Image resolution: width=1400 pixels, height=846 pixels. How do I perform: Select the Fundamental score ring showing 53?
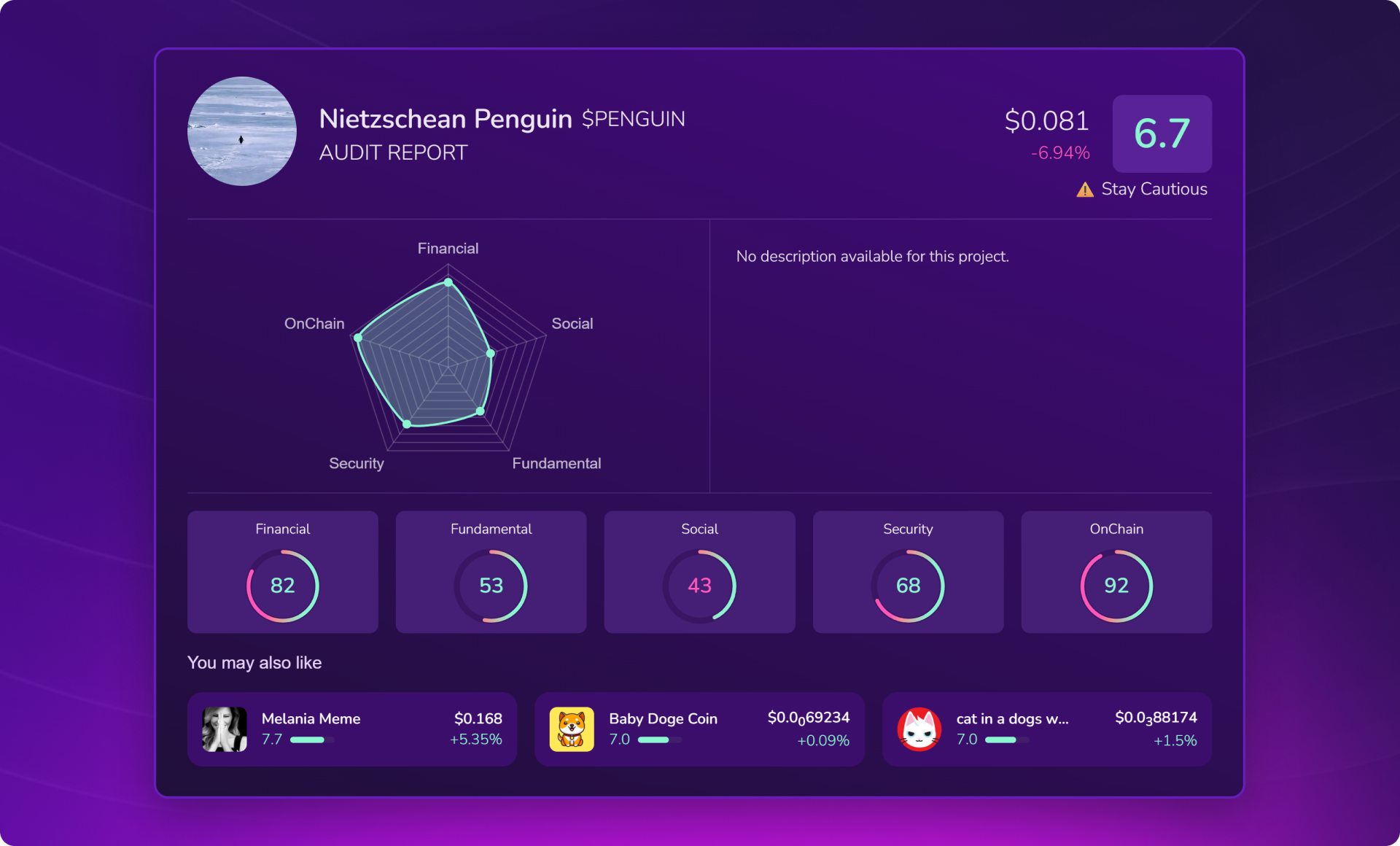click(491, 586)
